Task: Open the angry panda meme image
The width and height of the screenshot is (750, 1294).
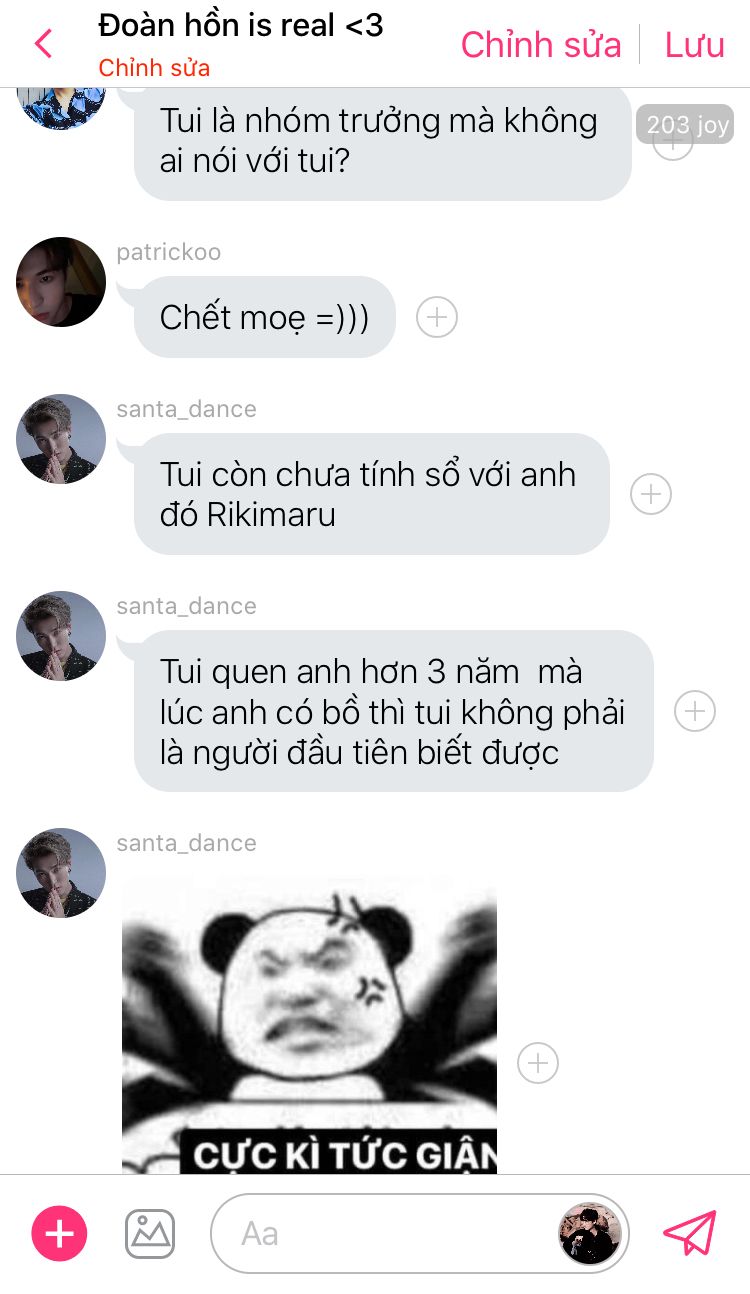Action: coord(309,1025)
